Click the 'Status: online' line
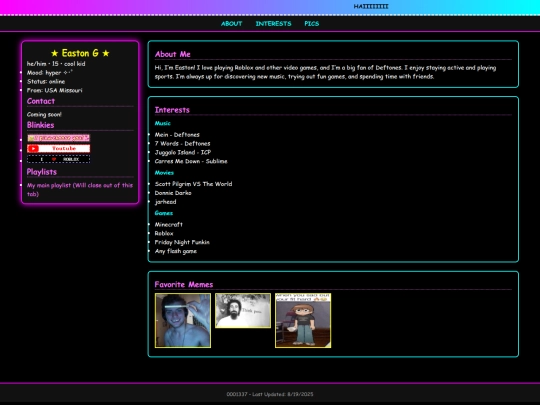Image resolution: width=540 pixels, height=405 pixels. coord(46,82)
